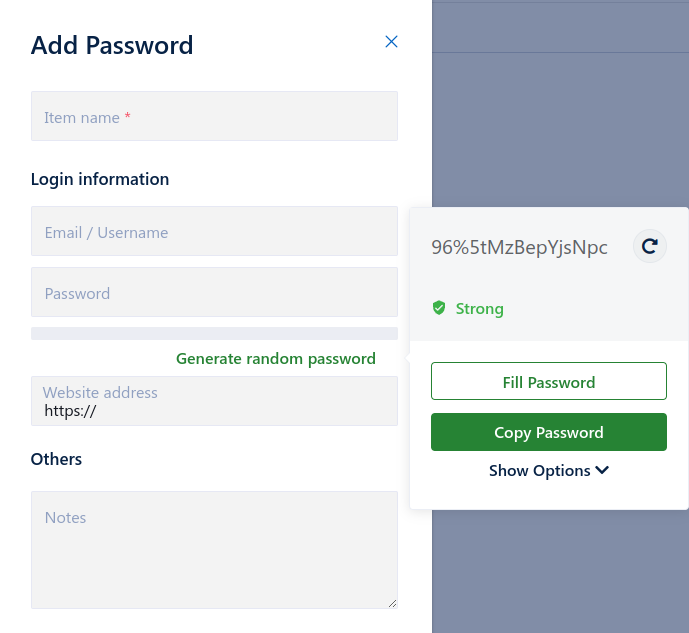This screenshot has width=689, height=633.
Task: Expand Show Options chevron
Action: click(602, 470)
